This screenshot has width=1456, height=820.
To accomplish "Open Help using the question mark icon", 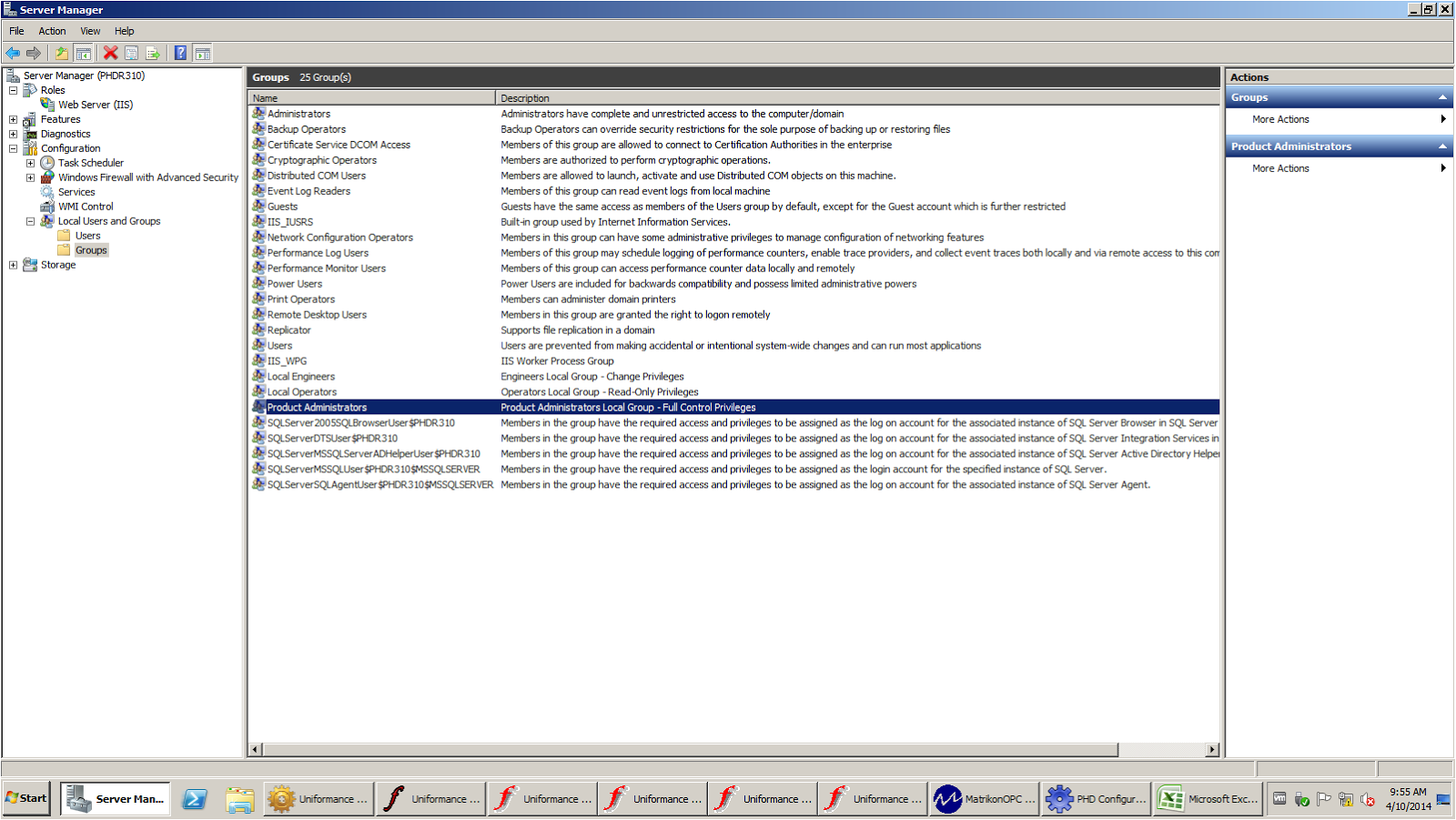I will pos(179,53).
